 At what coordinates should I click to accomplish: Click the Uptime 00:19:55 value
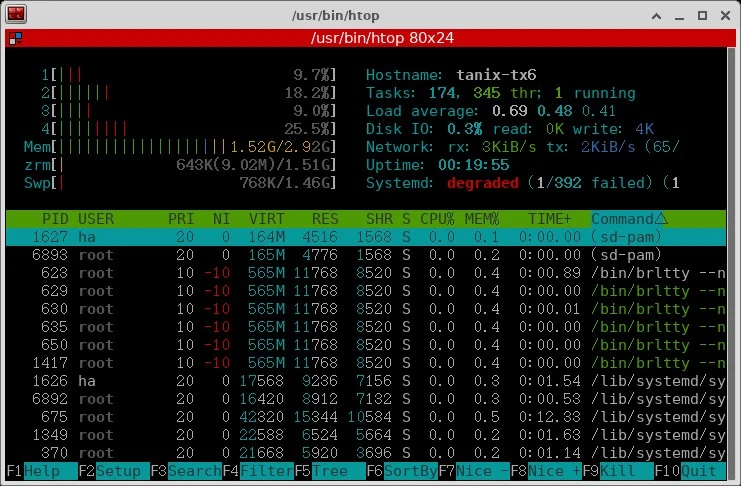click(x=474, y=165)
